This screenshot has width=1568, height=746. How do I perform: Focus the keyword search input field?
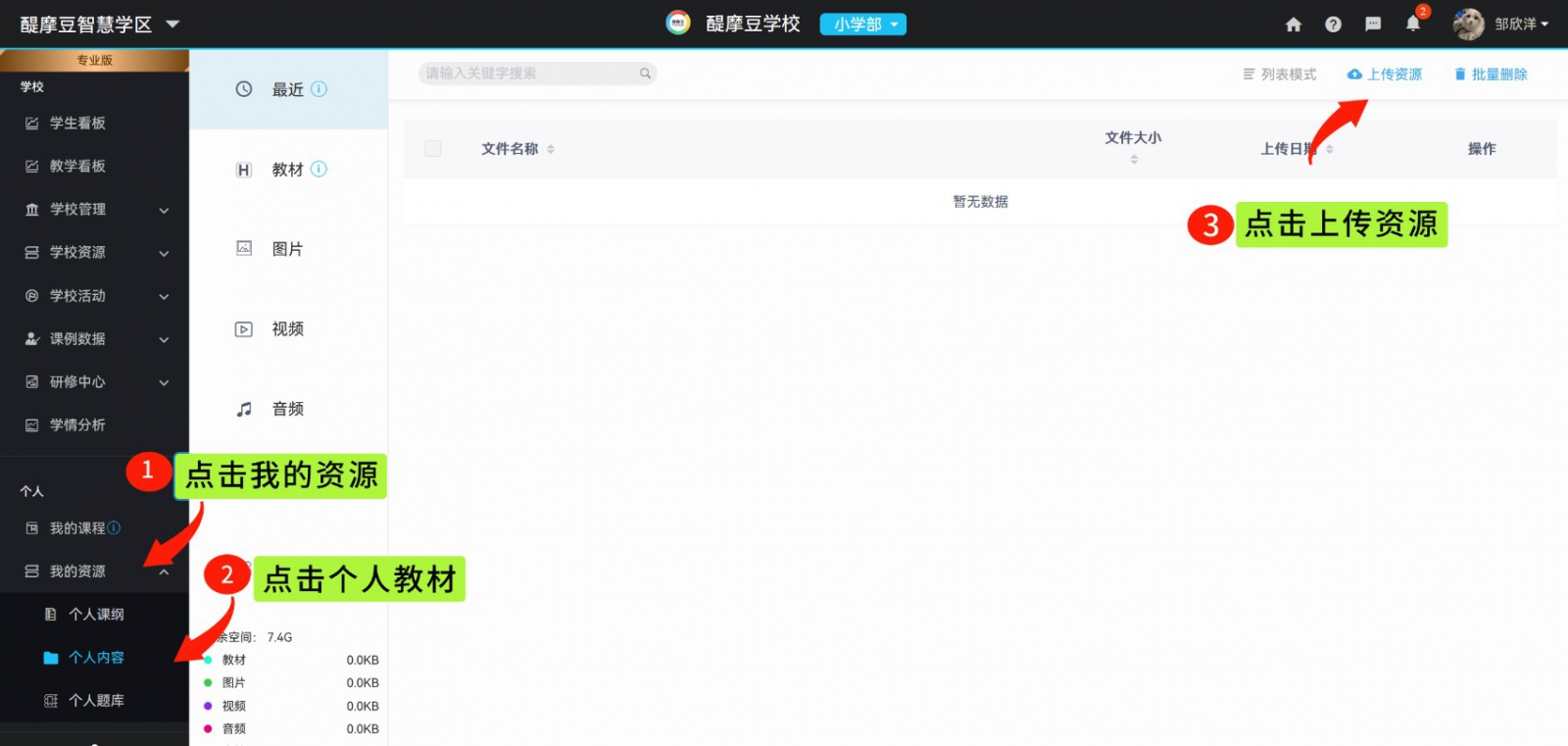tap(529, 74)
